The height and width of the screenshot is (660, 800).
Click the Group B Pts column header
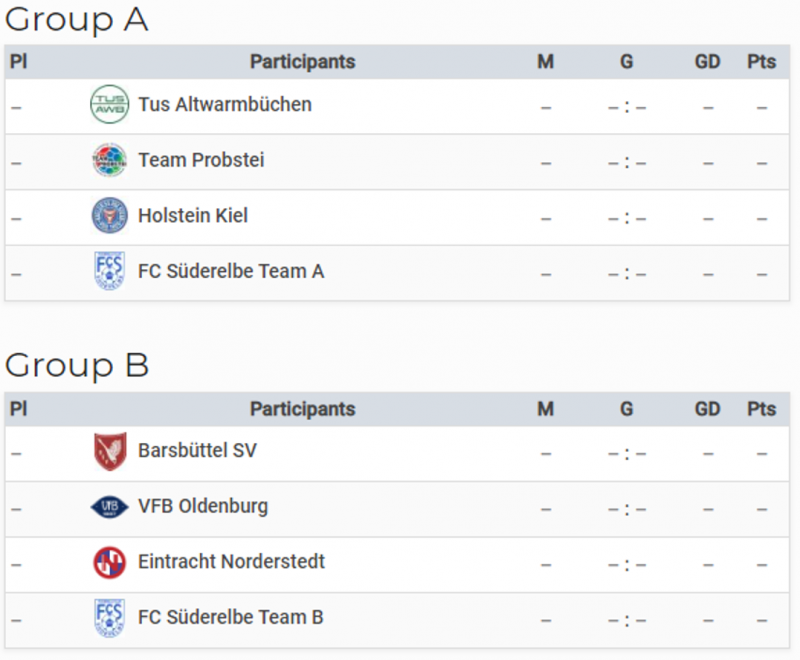(x=761, y=409)
